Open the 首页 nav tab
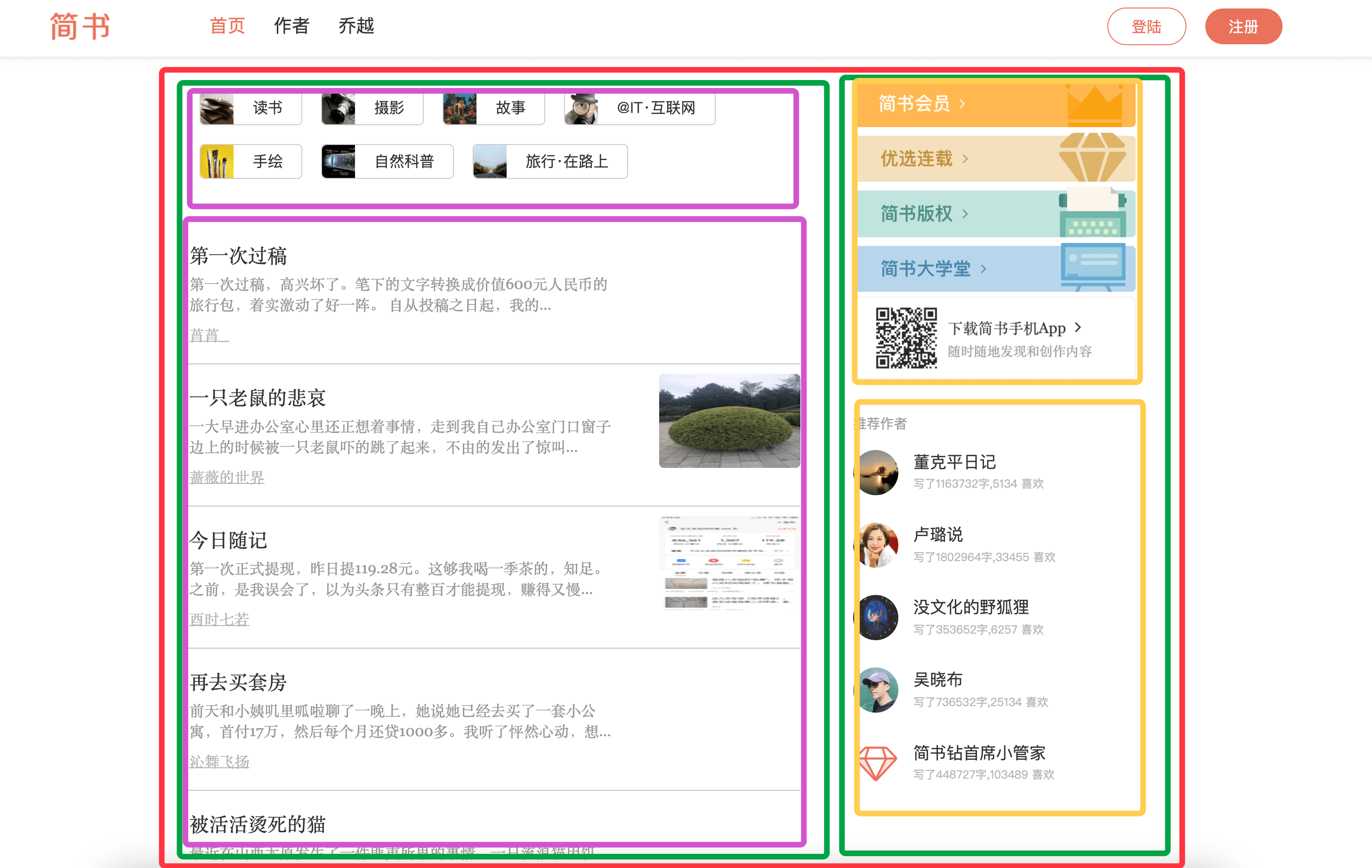This screenshot has height=868, width=1372. click(227, 26)
